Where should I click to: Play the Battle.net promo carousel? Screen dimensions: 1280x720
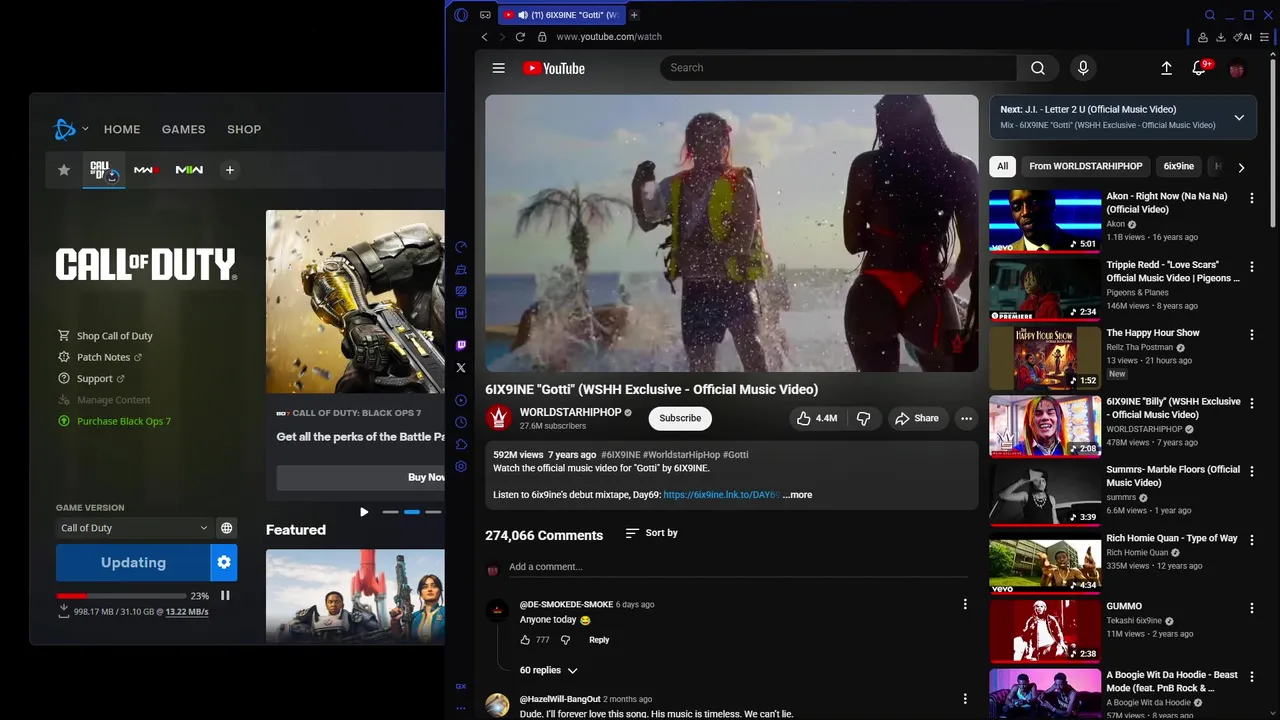pos(364,512)
